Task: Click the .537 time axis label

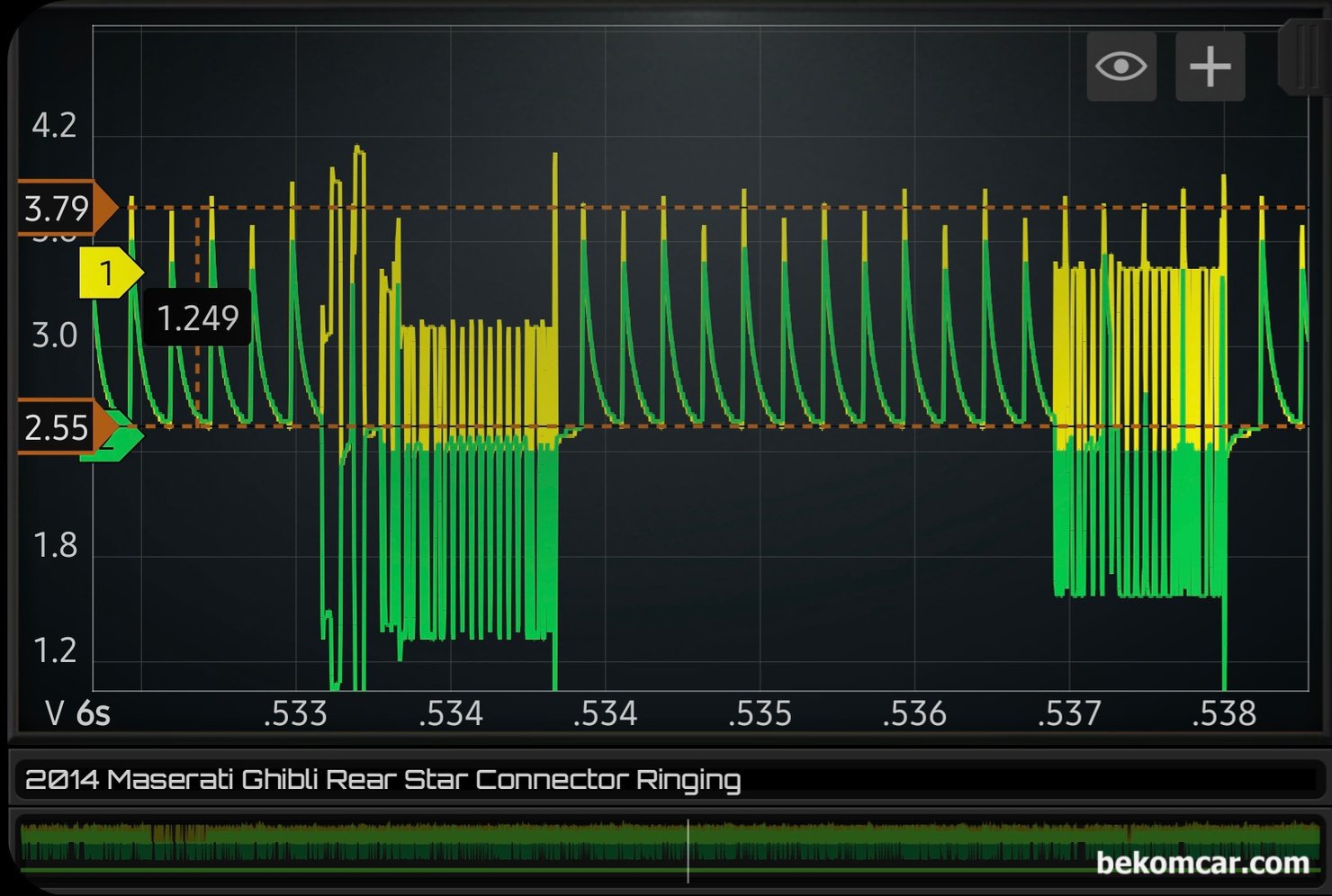Action: click(x=1069, y=713)
